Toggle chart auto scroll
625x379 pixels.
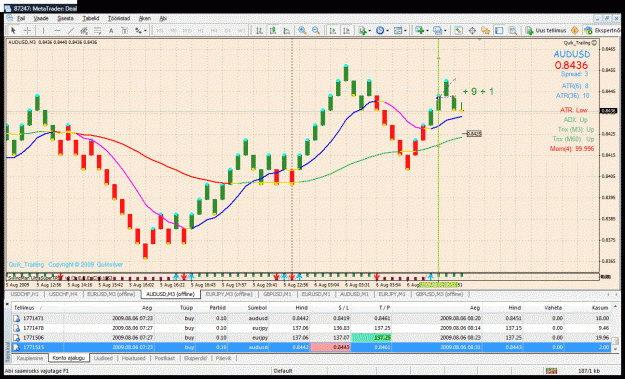click(332, 30)
